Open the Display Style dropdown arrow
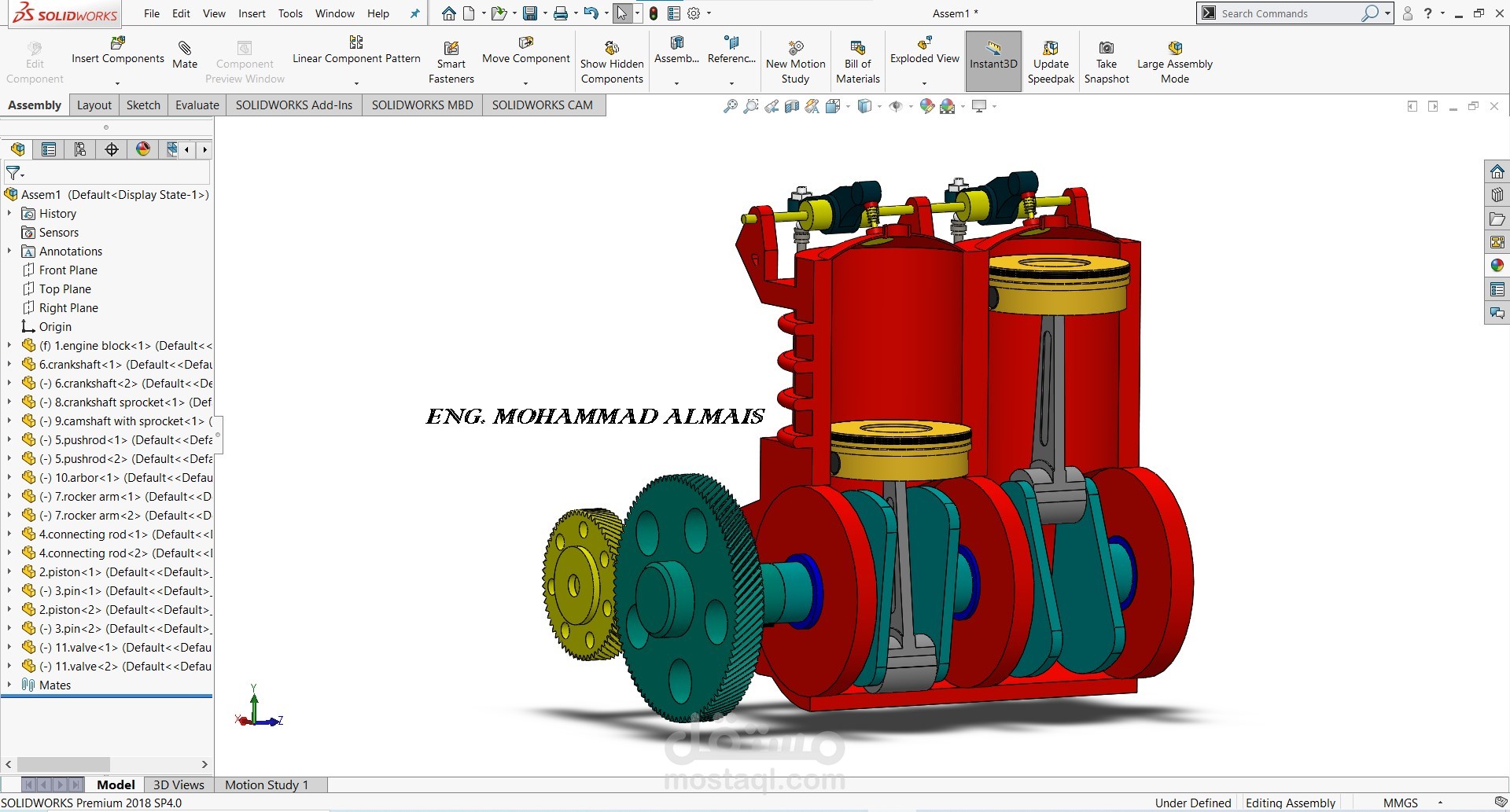This screenshot has height=812, width=1510. coord(878,105)
